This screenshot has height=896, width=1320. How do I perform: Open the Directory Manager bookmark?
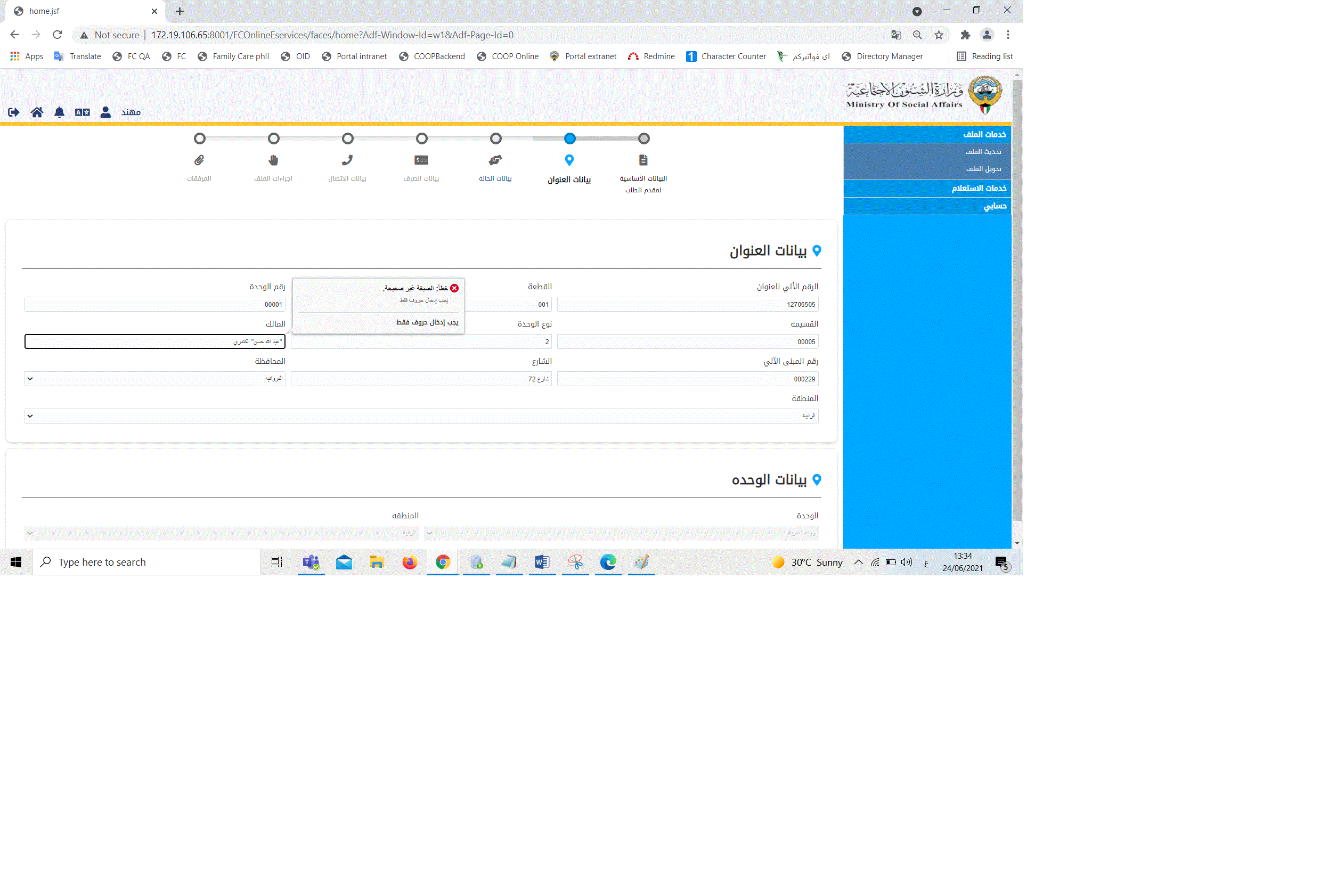882,56
